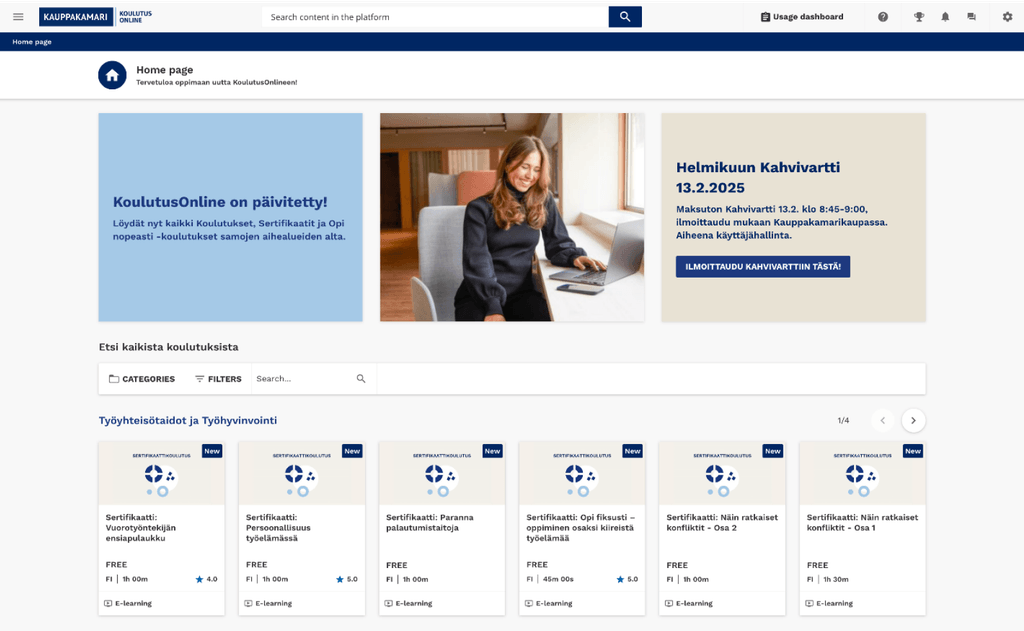Click the Home page breadcrumb
This screenshot has width=1024, height=631.
coord(32,42)
